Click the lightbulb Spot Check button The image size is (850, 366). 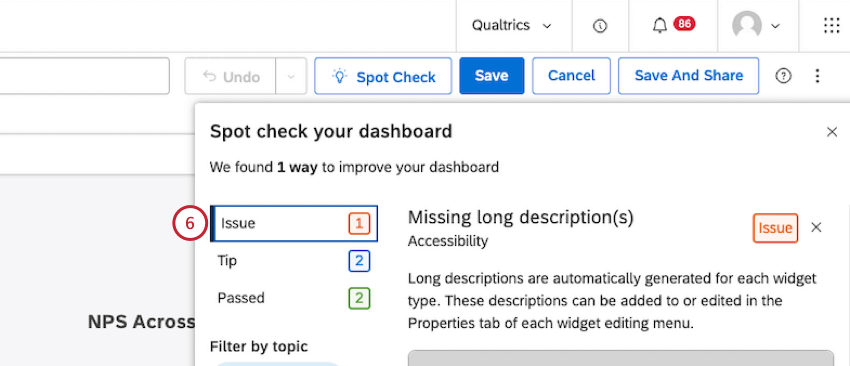(383, 76)
